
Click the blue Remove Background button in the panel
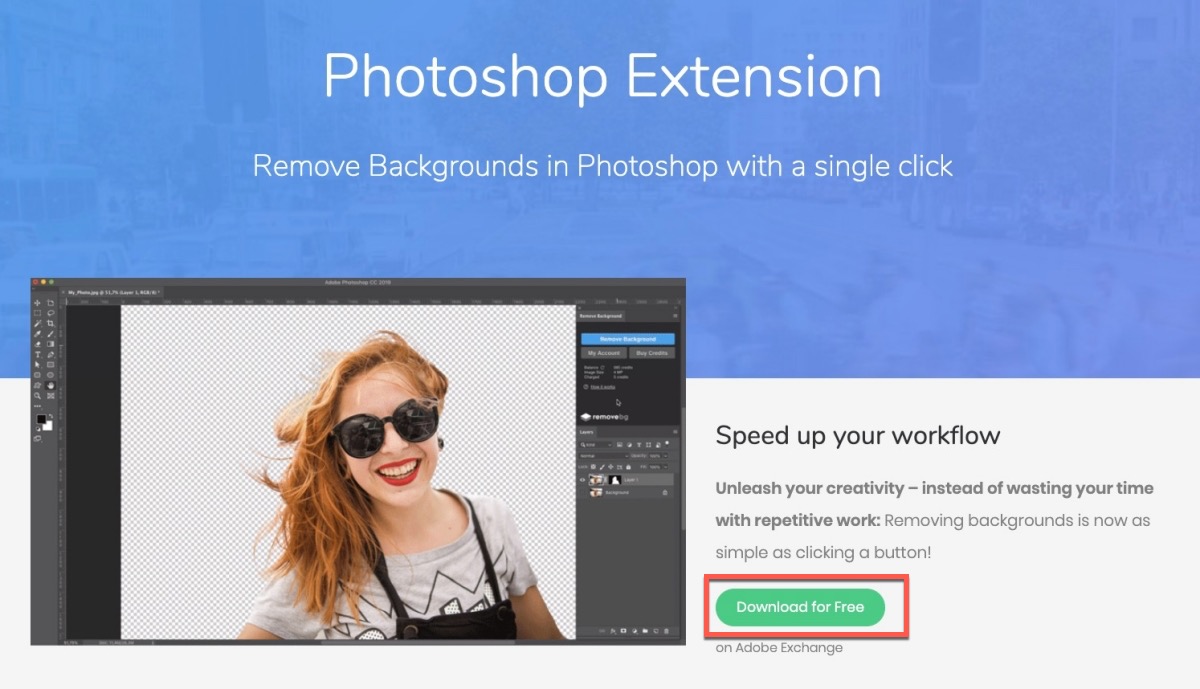628,339
